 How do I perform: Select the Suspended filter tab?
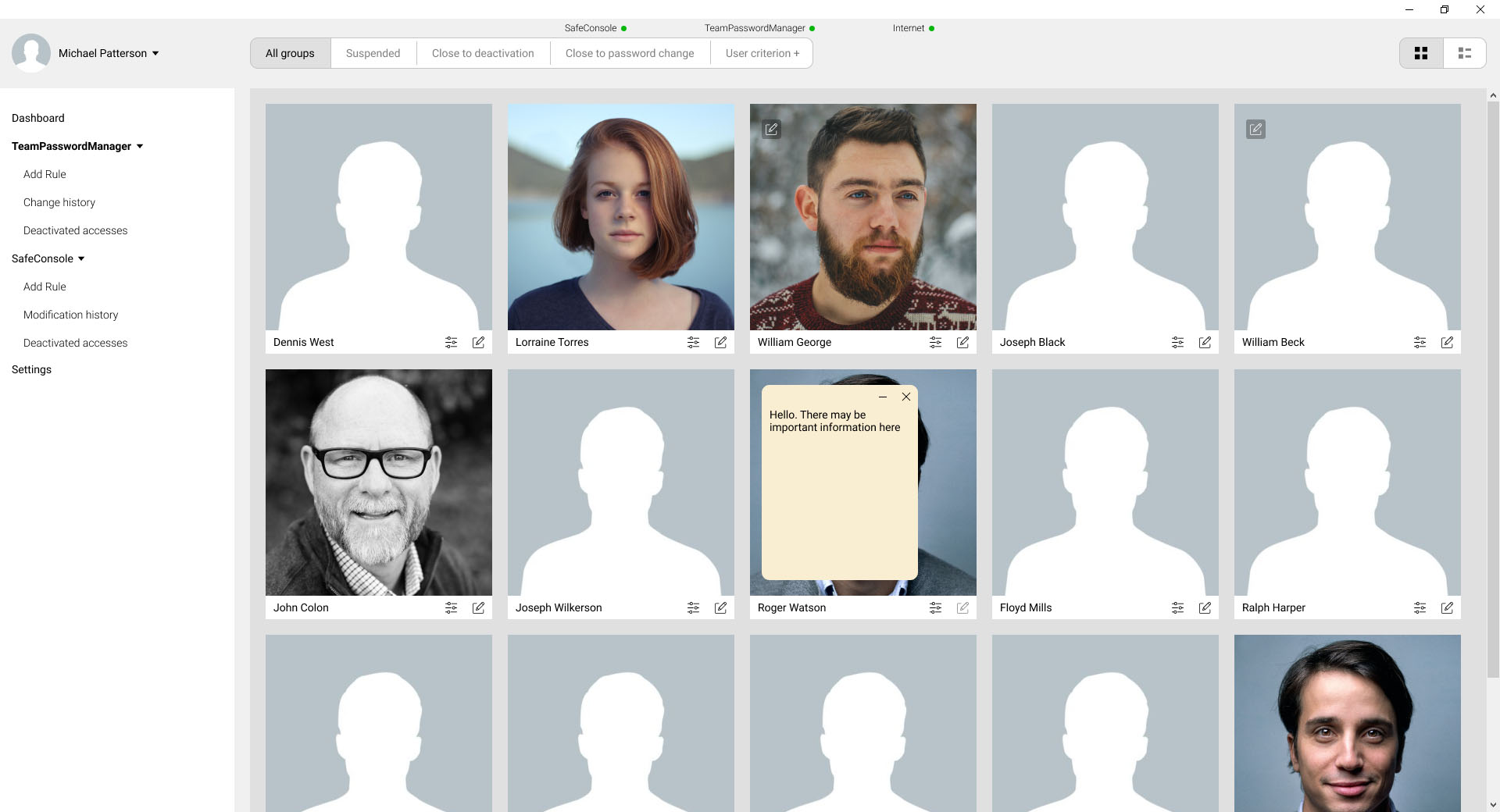tap(373, 53)
